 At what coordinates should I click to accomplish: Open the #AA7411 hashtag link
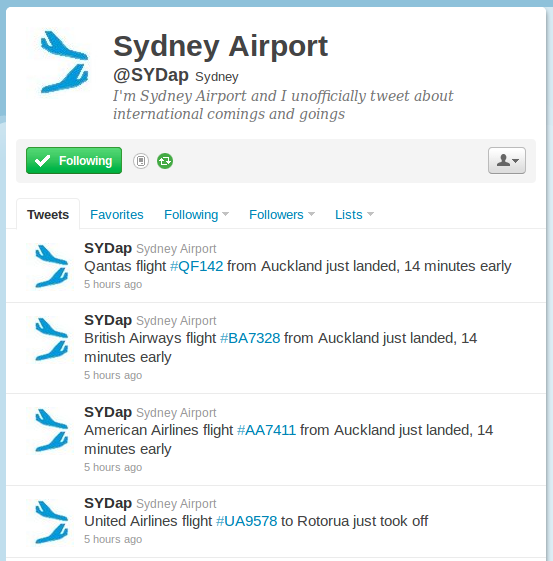click(x=266, y=430)
